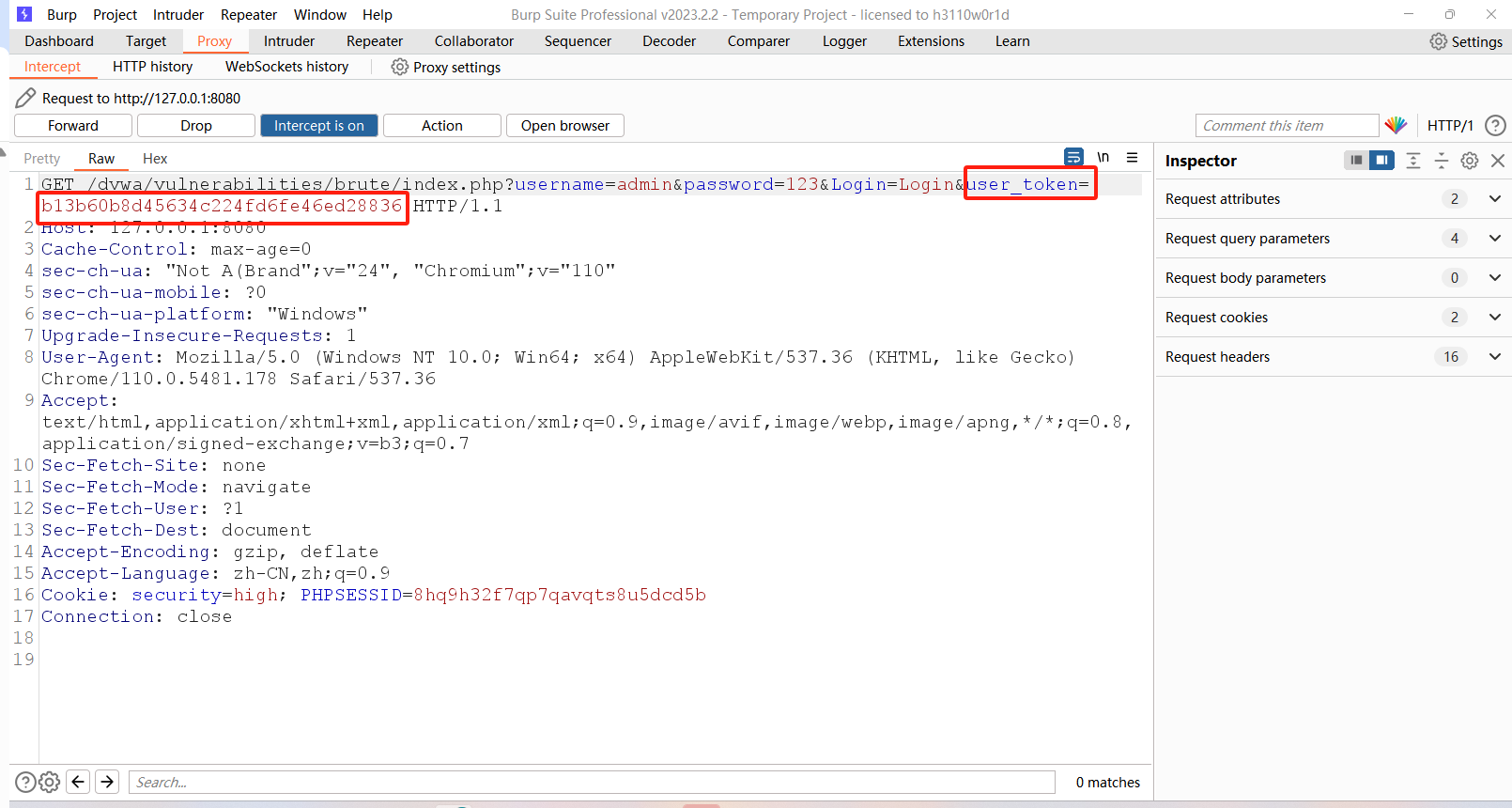Viewport: 1512px width, 808px height.
Task: Select the Raw view tab
Action: (101, 159)
